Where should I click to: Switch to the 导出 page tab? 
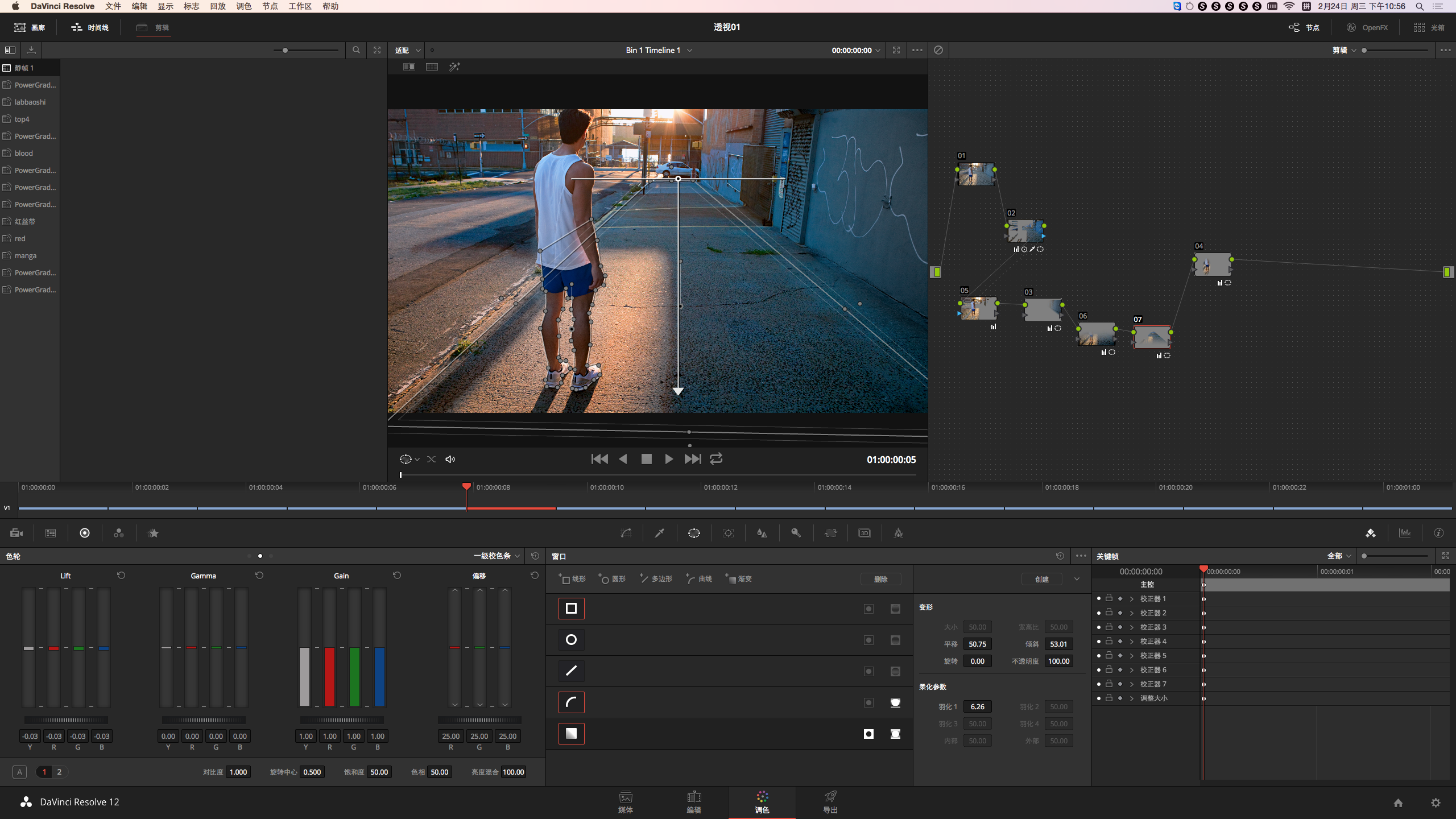[830, 802]
